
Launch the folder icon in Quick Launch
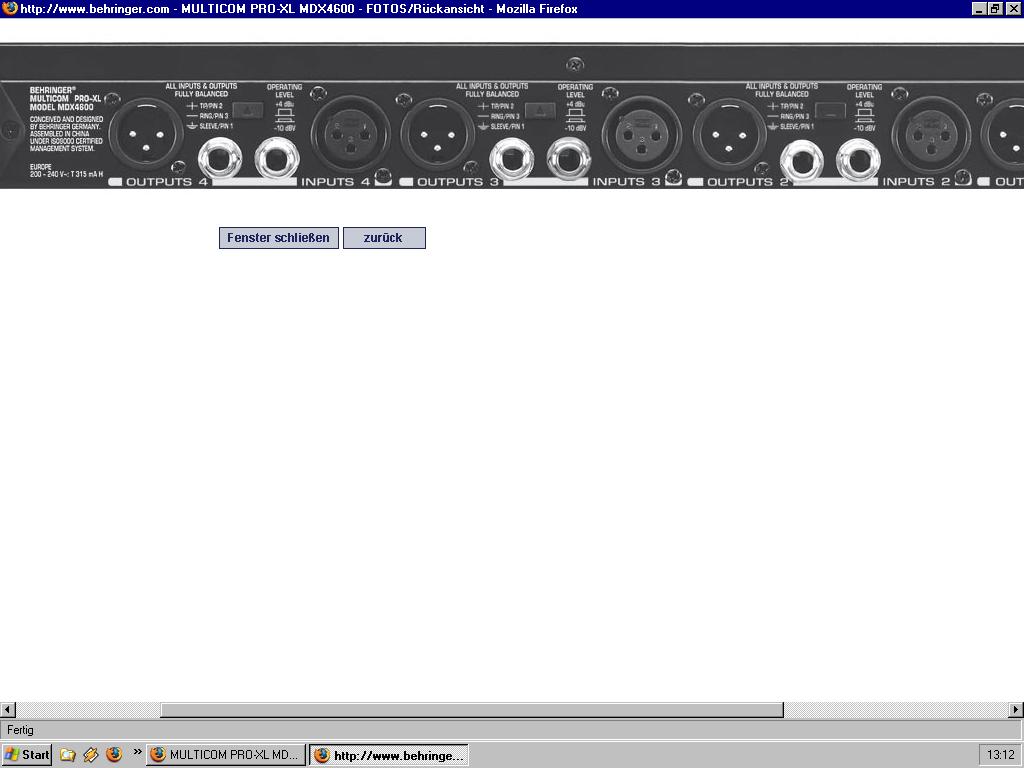click(67, 755)
